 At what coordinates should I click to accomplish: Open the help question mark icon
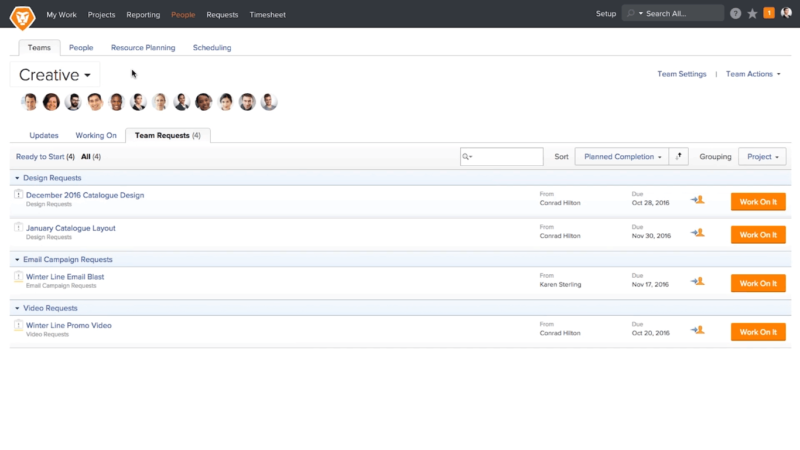click(x=736, y=14)
